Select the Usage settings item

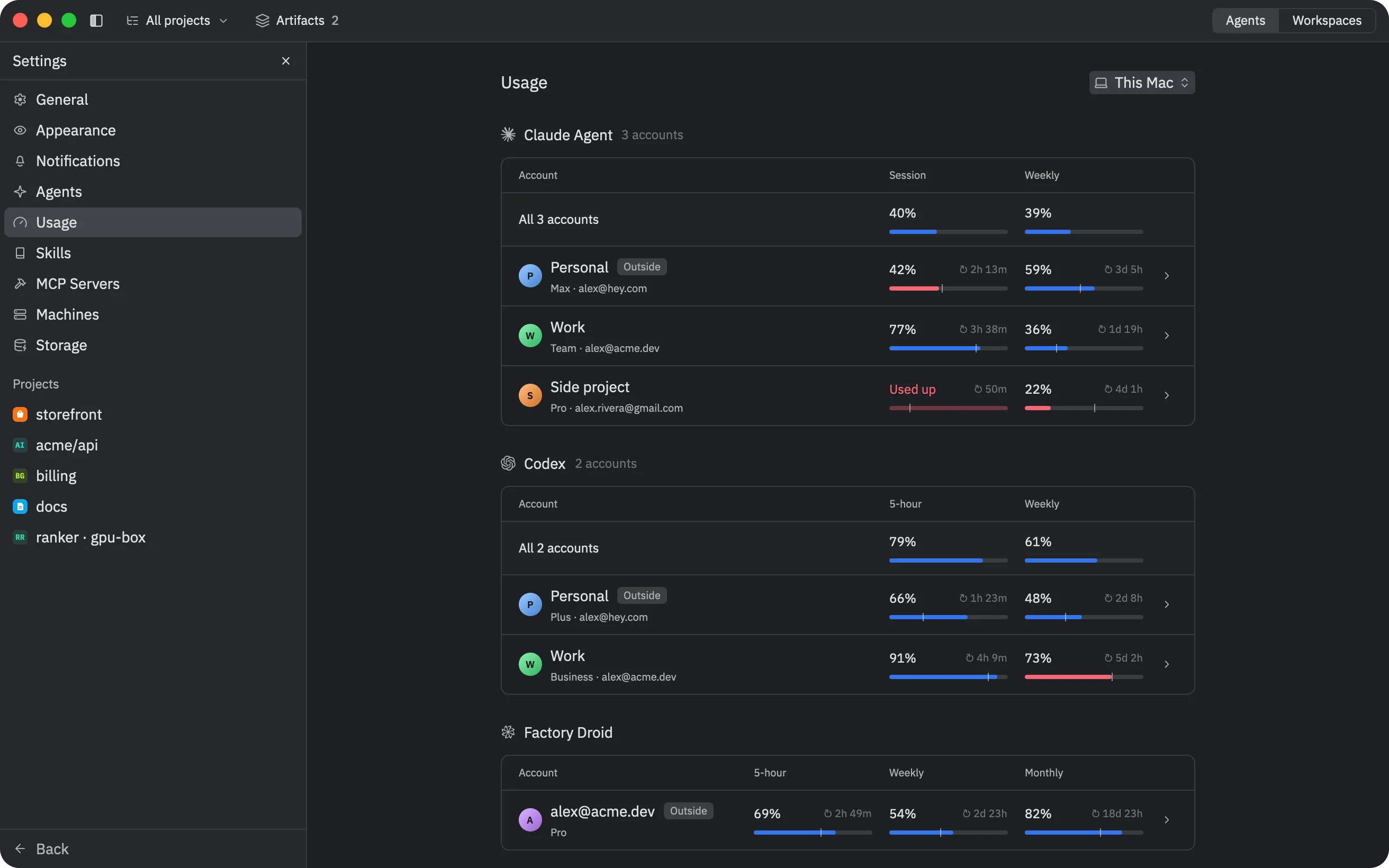(152, 222)
